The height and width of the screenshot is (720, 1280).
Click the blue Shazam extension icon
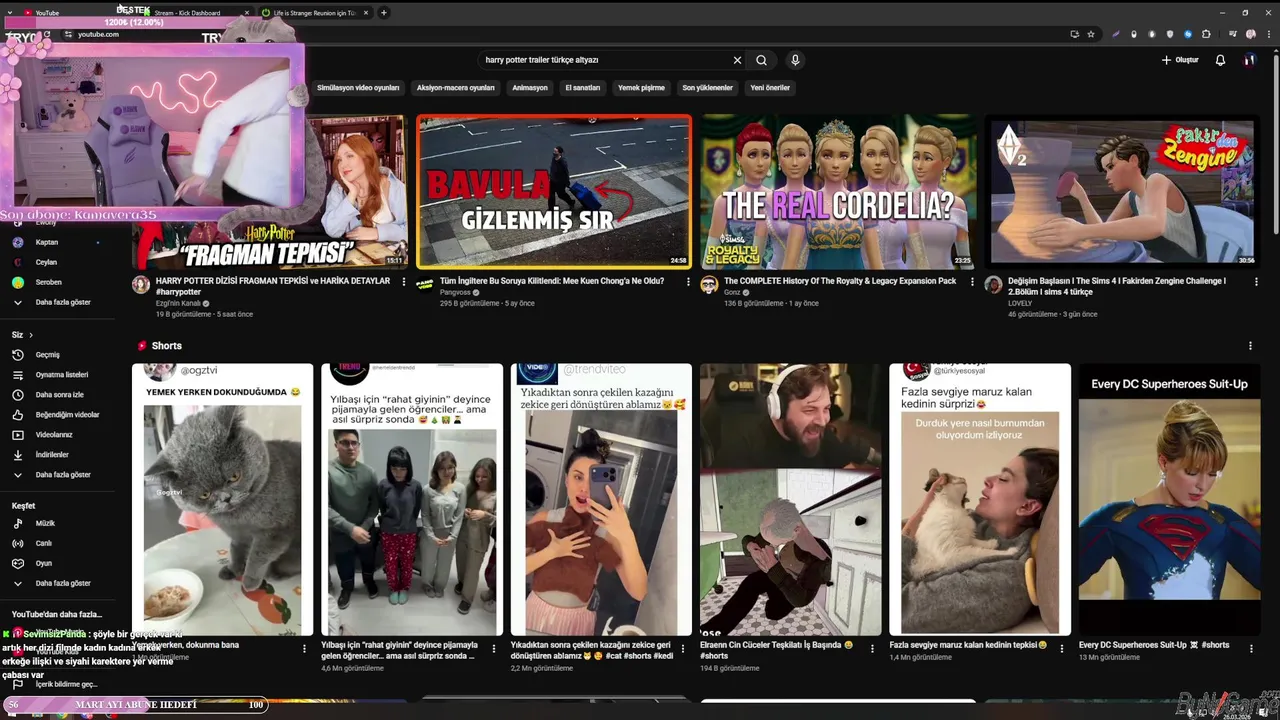1188,34
